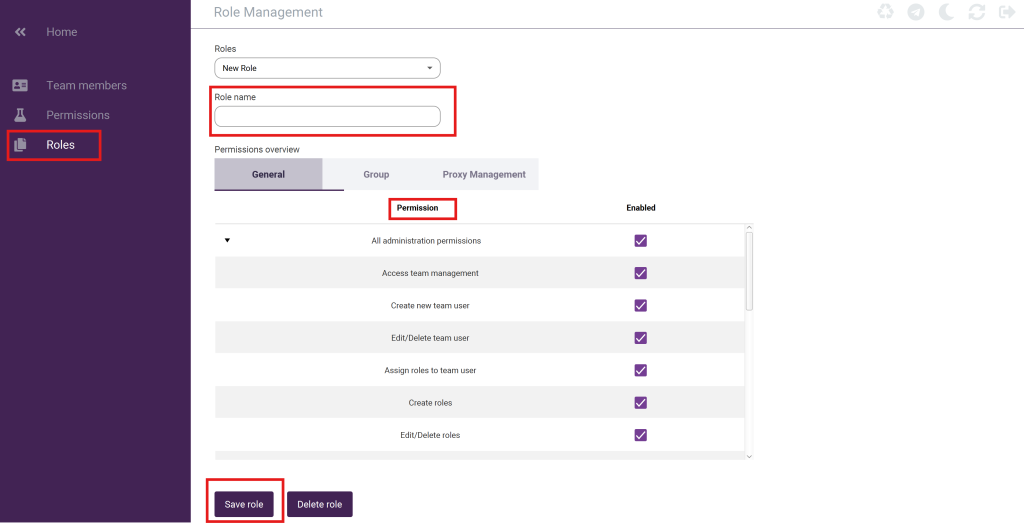
Task: Open the Proxy Management tab
Action: [484, 174]
